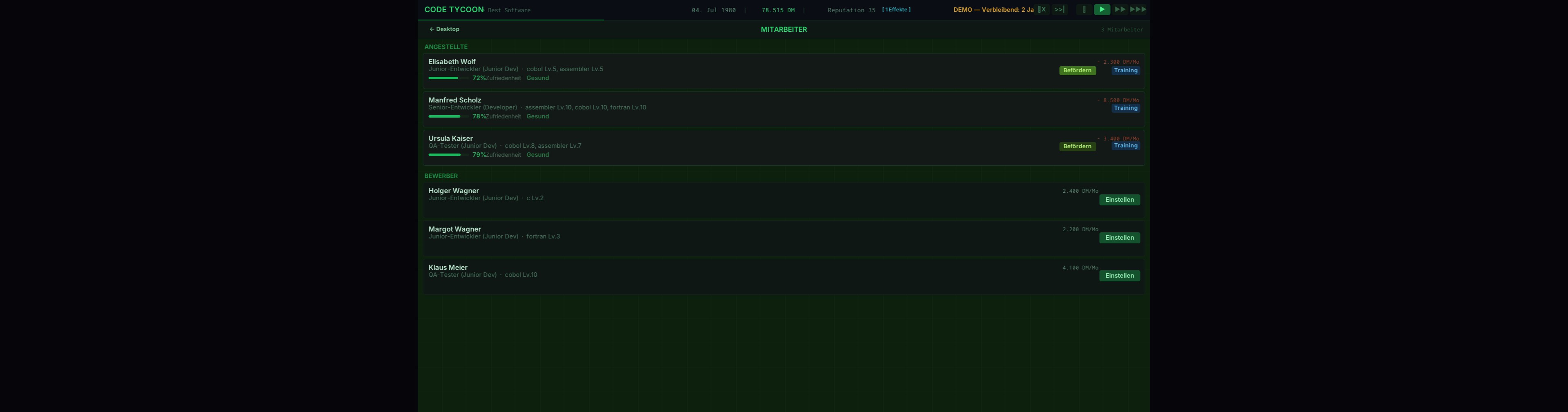
Task: Click Elisabeth Wolf's satisfaction progress bar
Action: (448, 78)
